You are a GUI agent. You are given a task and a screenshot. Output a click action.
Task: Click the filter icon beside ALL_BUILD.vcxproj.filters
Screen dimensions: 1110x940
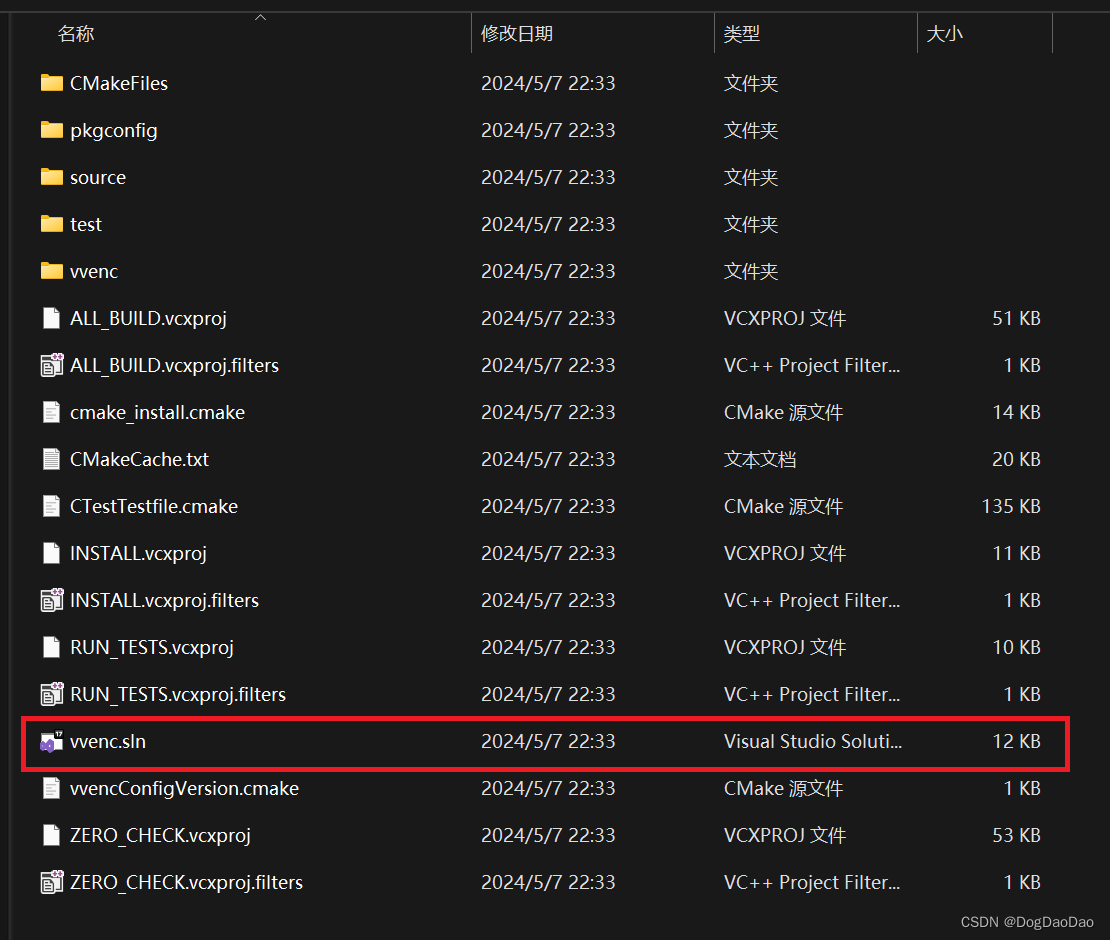[x=51, y=365]
